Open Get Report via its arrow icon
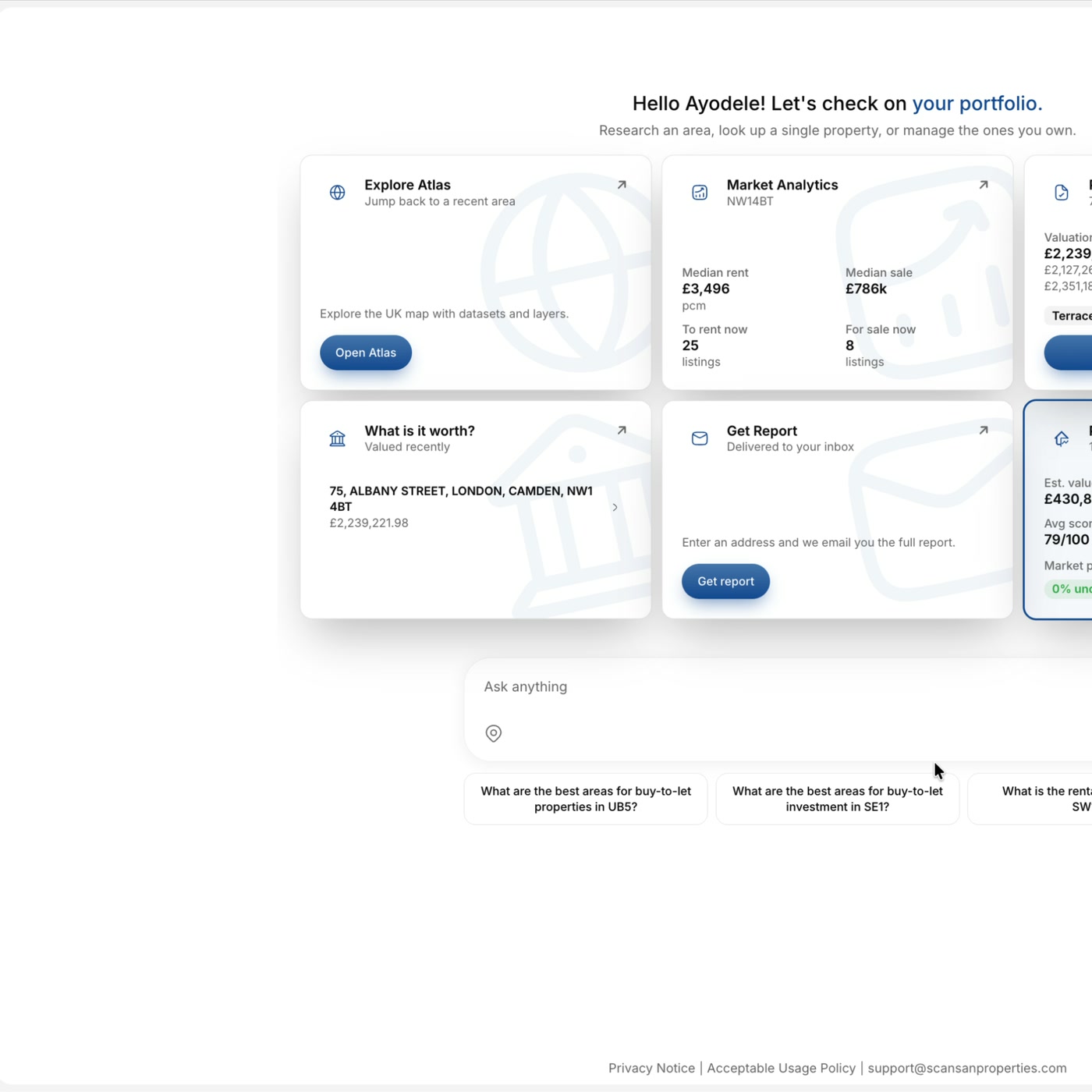 point(984,430)
